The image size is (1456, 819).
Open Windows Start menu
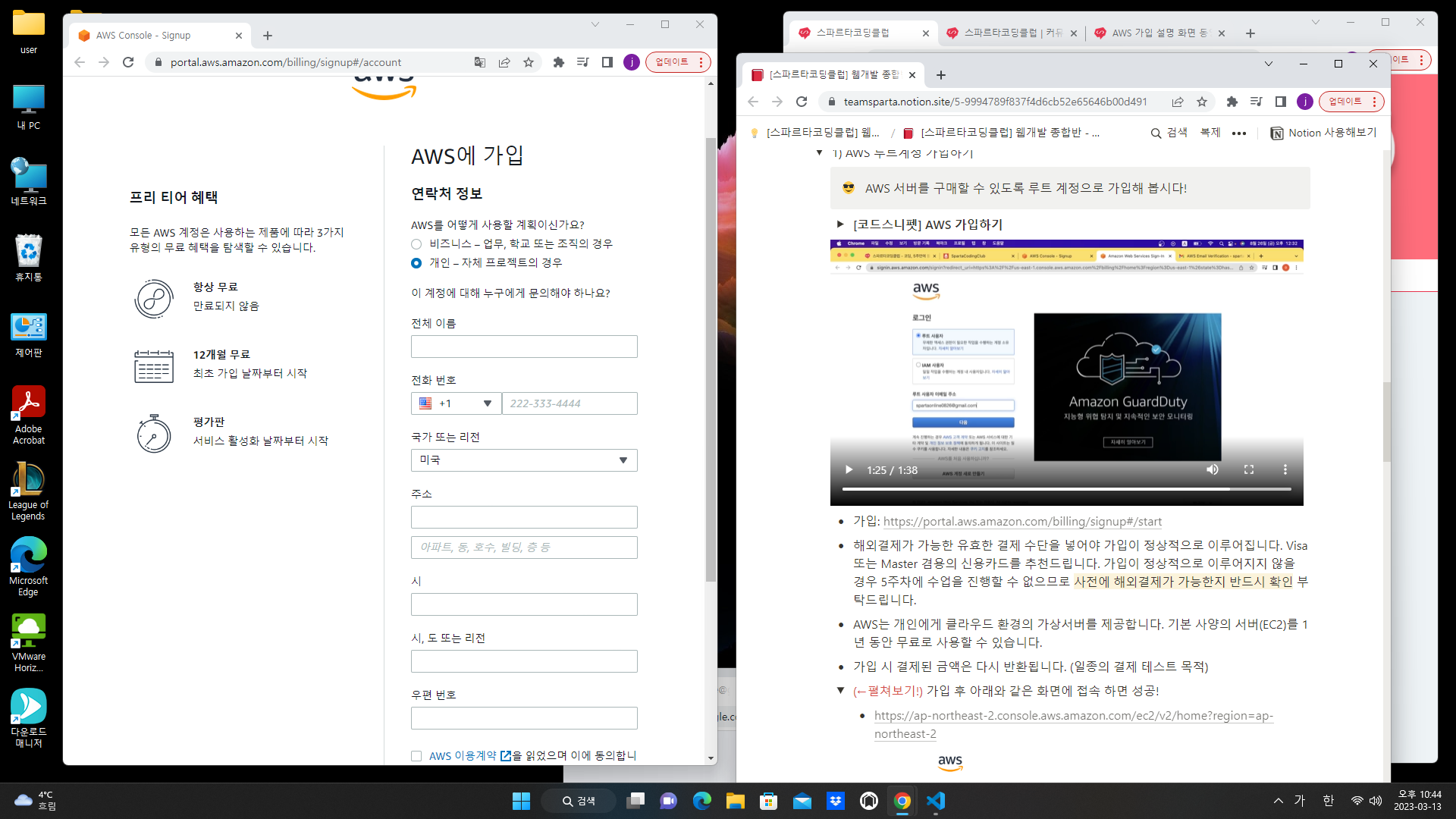coord(522,801)
